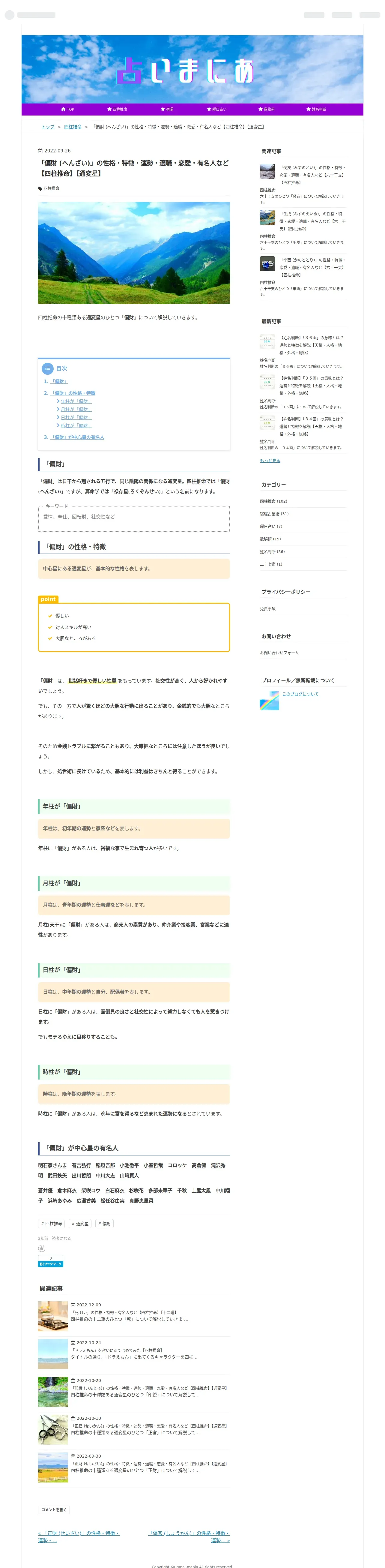
Task: Go to previous article 「正財 (せいざい)」
Action: click(79, 1536)
